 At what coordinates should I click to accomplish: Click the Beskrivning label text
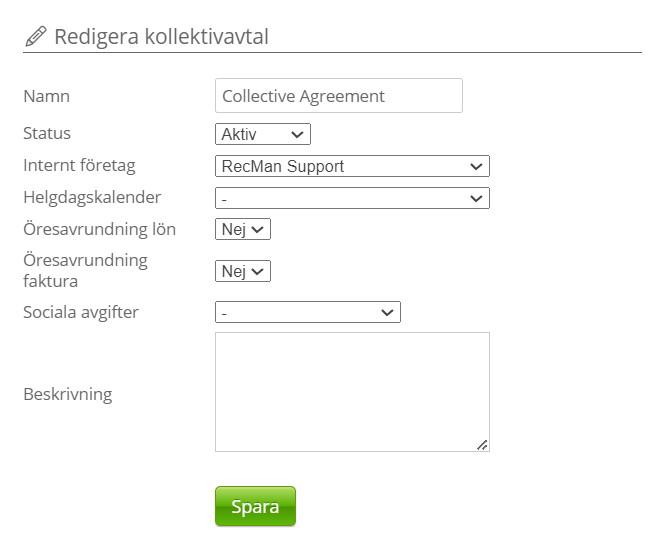pos(67,394)
